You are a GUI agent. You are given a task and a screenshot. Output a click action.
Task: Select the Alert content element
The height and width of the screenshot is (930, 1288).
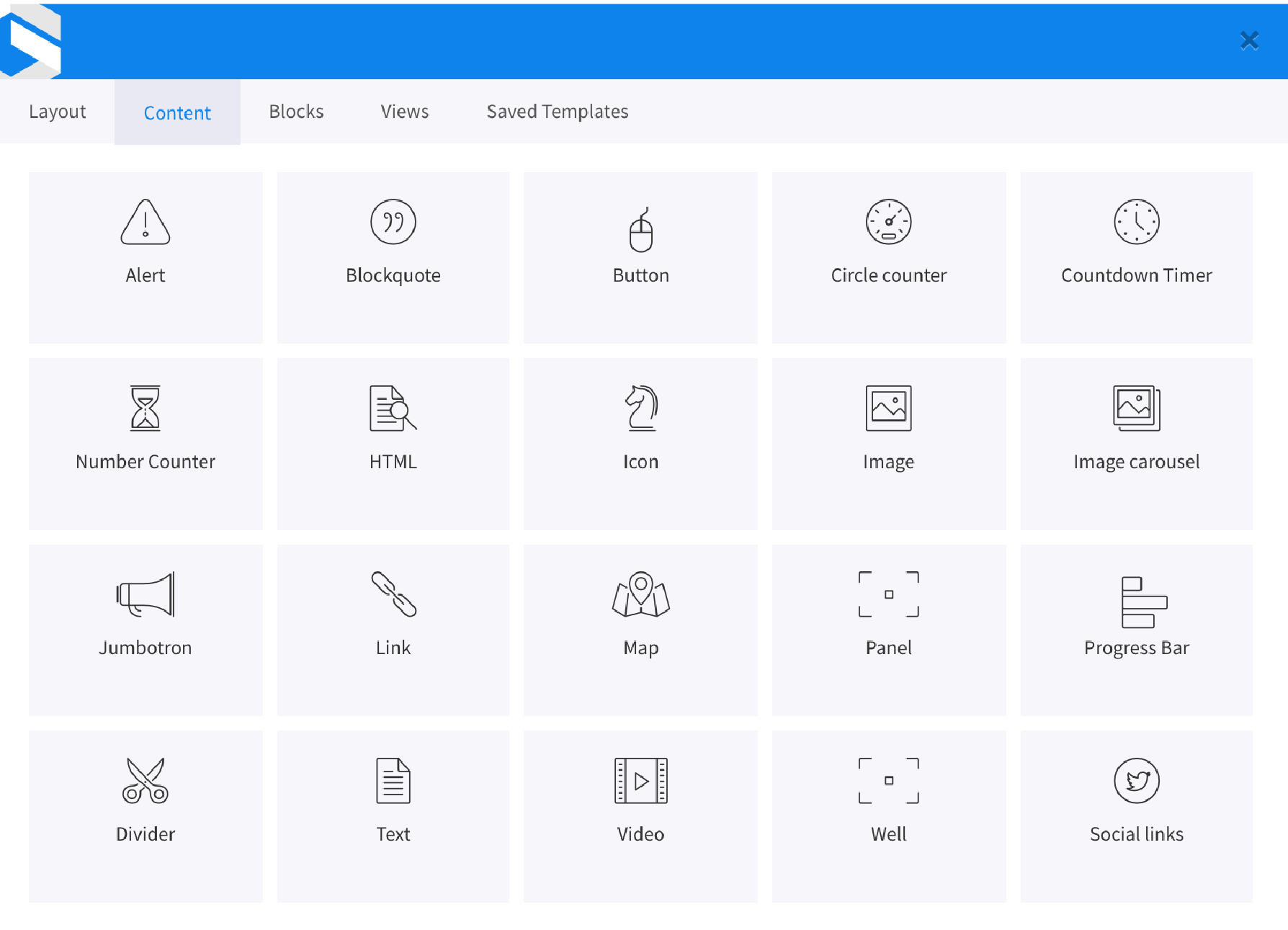coord(145,257)
